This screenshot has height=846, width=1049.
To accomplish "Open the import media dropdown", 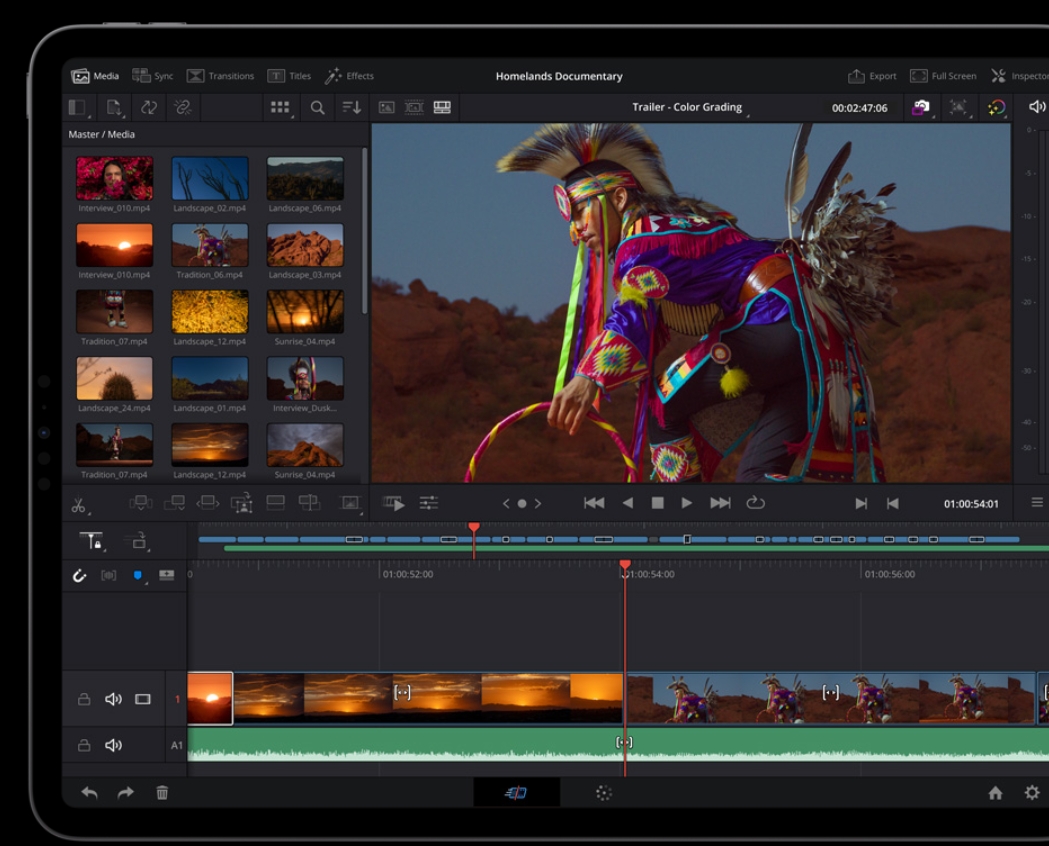I will coord(114,108).
